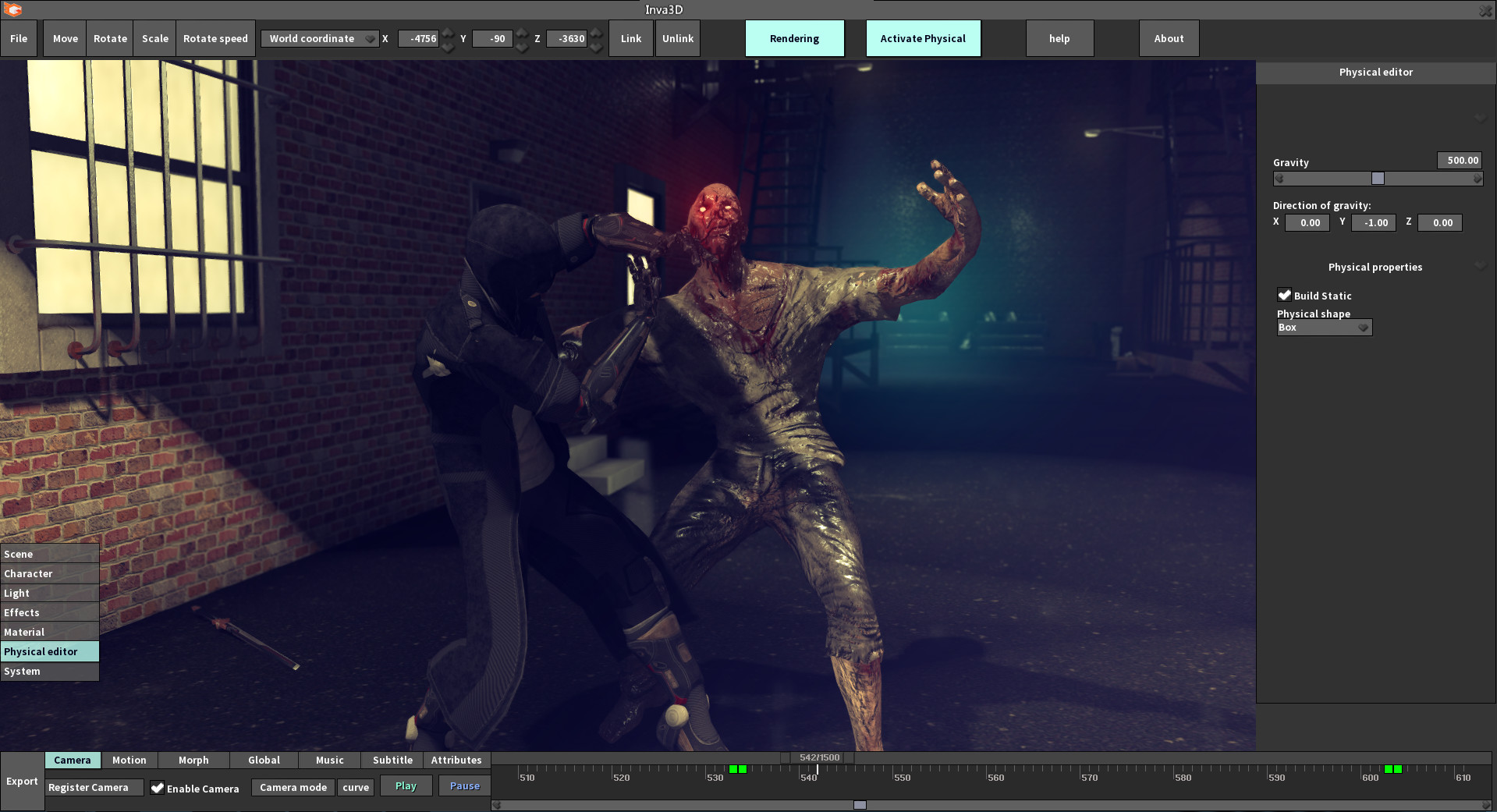
Task: Click the left arrow of the Gravity slider
Action: [1279, 179]
